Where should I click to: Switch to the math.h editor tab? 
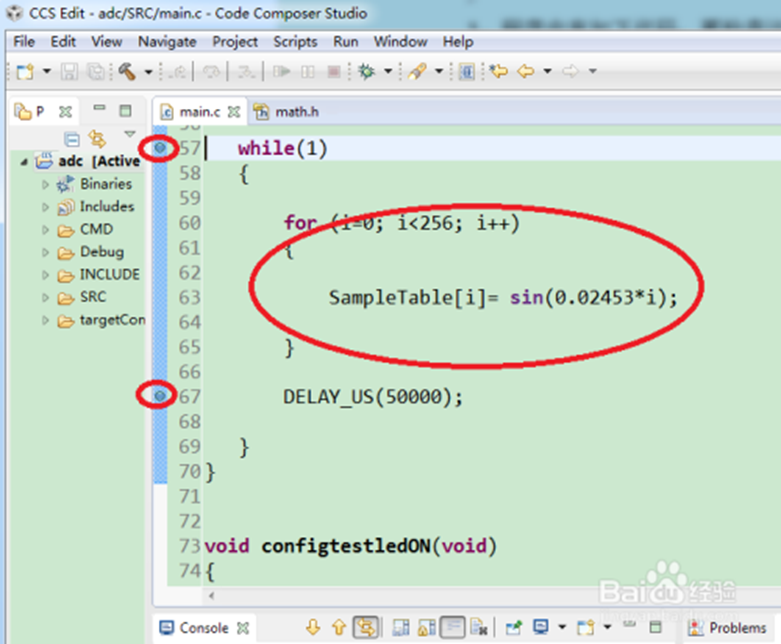[295, 111]
